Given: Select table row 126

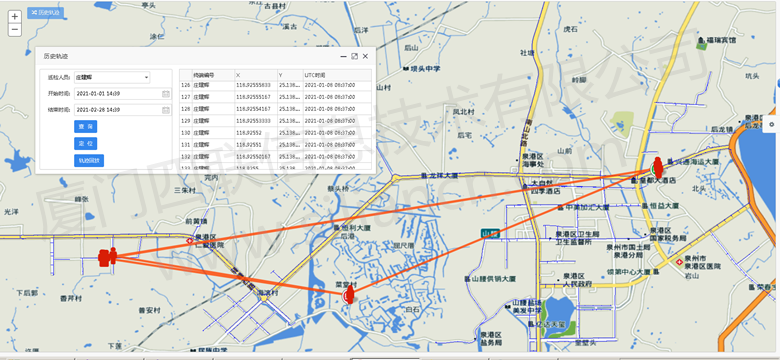Looking at the screenshot, I should (x=275, y=85).
